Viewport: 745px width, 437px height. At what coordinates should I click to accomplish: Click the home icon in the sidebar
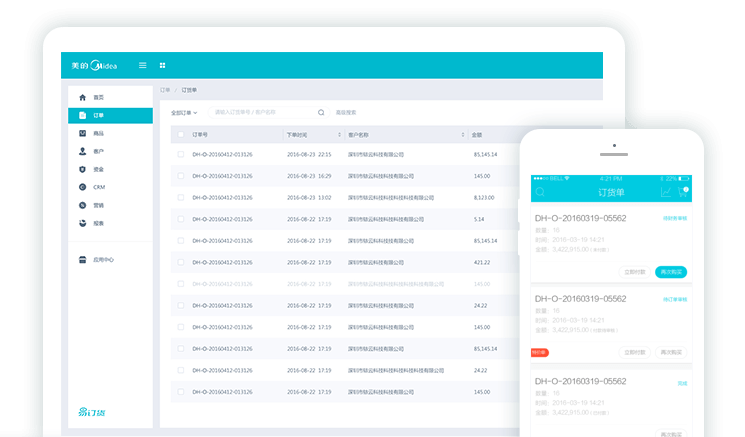coord(82,97)
